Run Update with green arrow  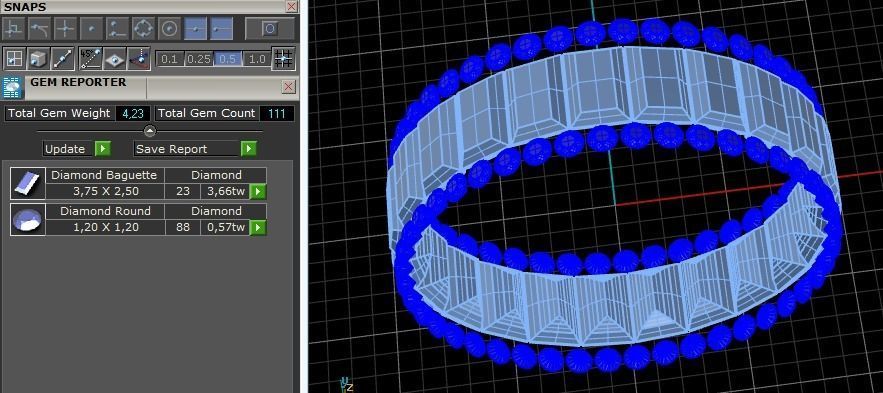[x=102, y=149]
